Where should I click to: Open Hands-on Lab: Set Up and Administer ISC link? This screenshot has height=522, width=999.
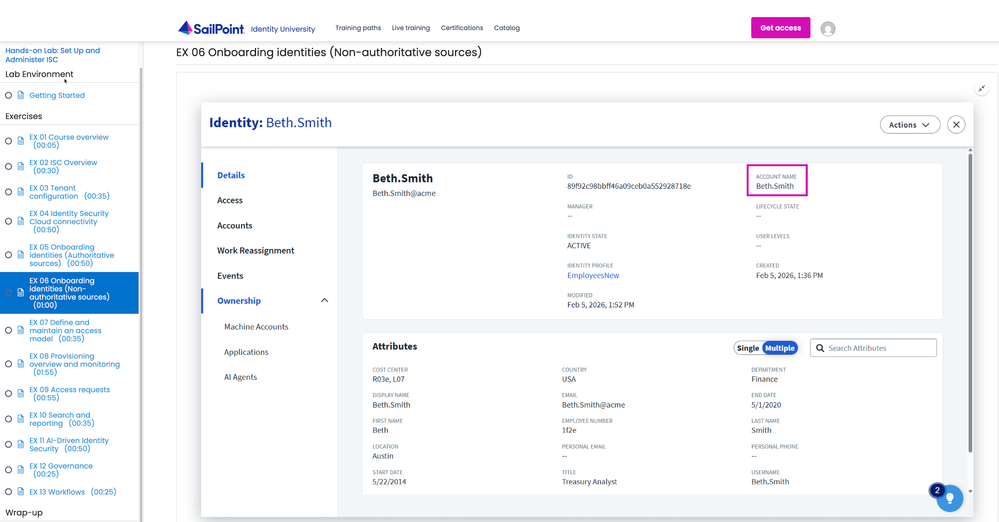[52, 55]
